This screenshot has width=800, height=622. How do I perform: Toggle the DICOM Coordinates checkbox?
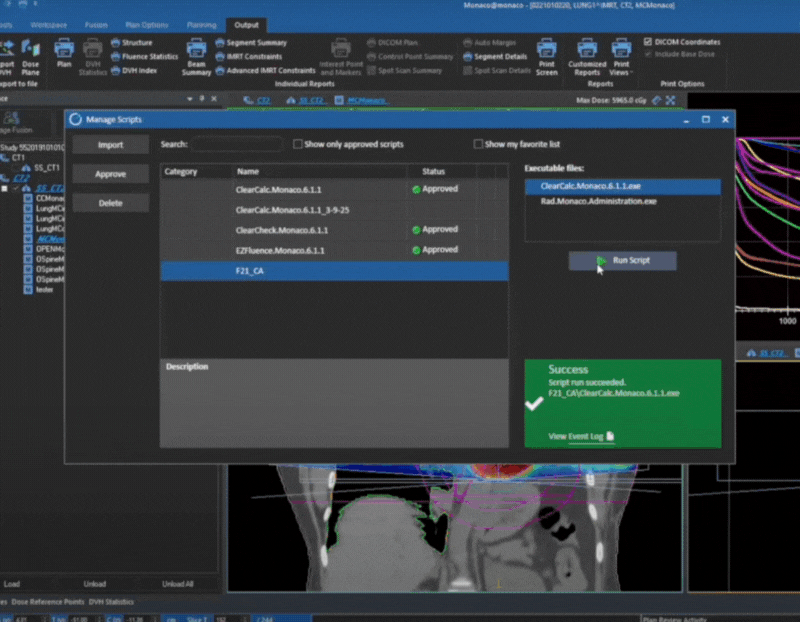647,42
